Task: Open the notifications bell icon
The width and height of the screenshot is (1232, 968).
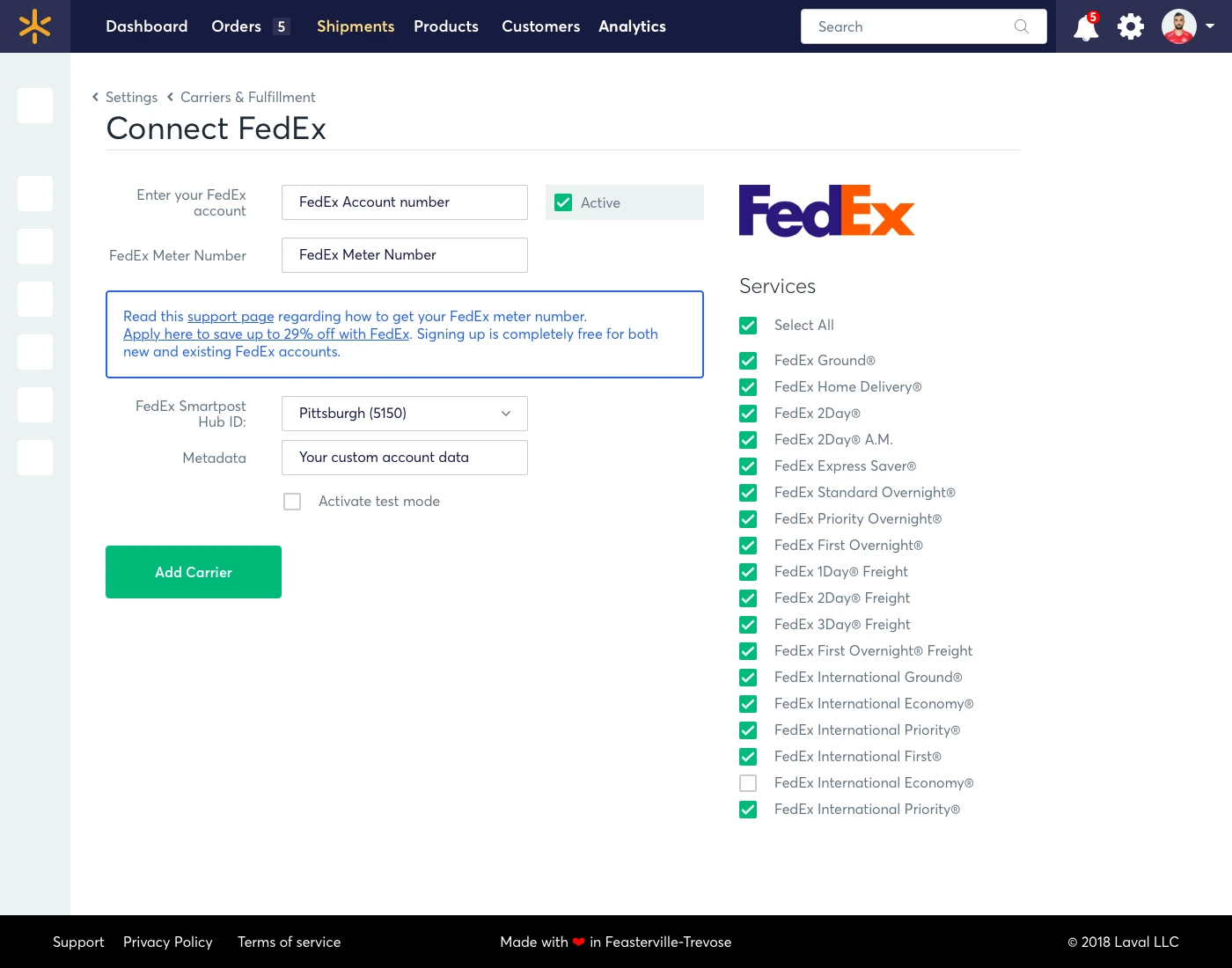Action: 1086,27
